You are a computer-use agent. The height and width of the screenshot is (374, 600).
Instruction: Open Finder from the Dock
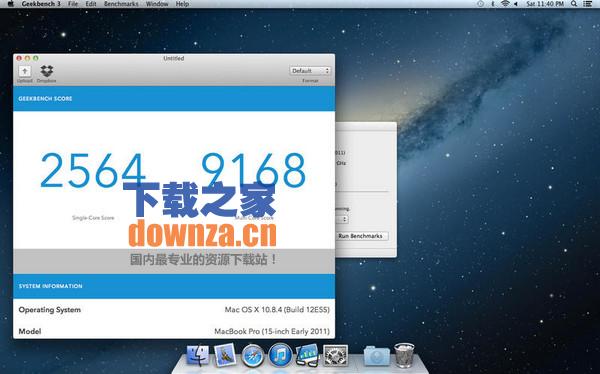point(197,356)
